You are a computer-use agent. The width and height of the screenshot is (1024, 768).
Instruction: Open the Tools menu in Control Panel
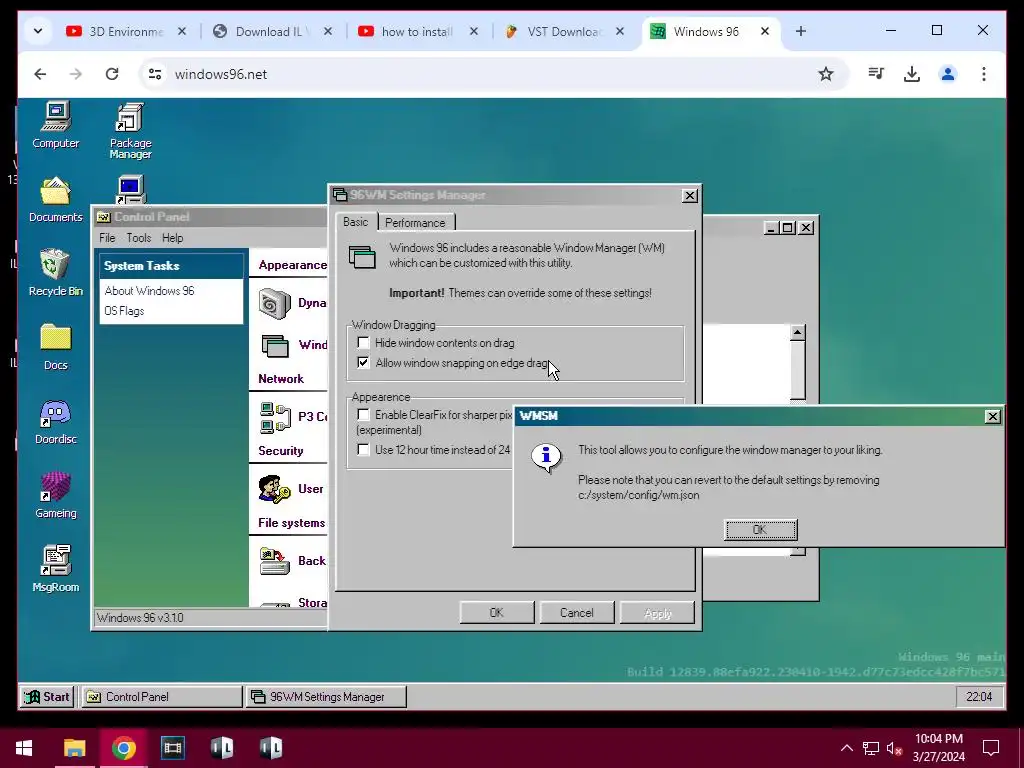pos(138,238)
